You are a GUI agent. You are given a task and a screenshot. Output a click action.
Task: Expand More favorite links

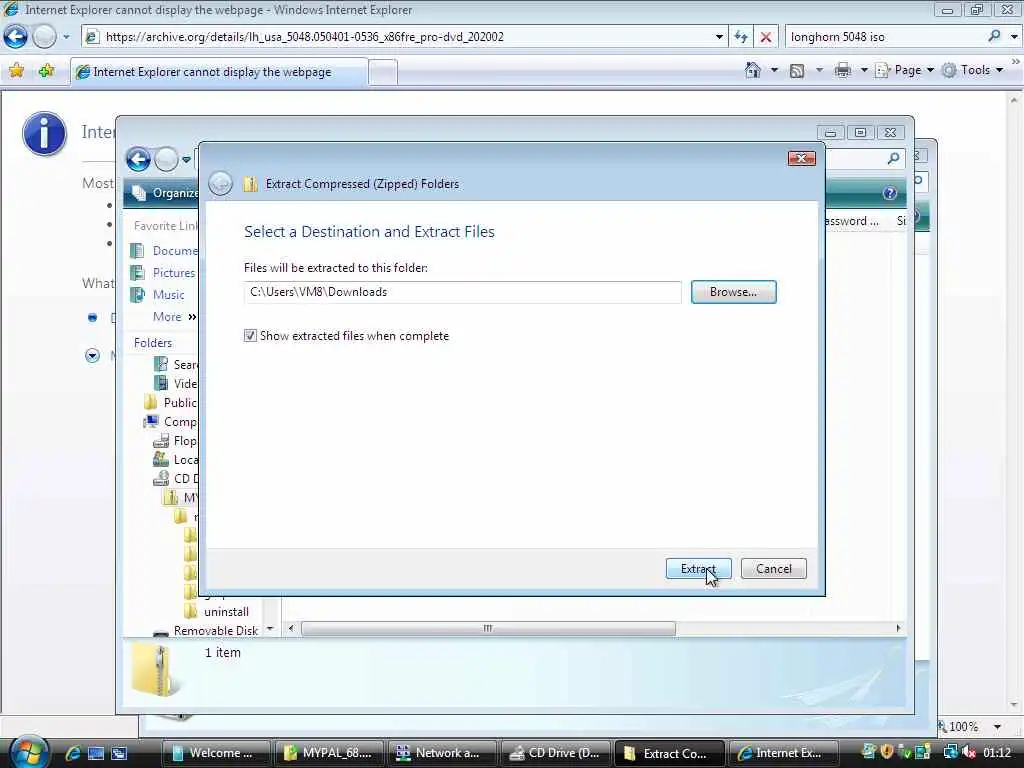point(174,317)
